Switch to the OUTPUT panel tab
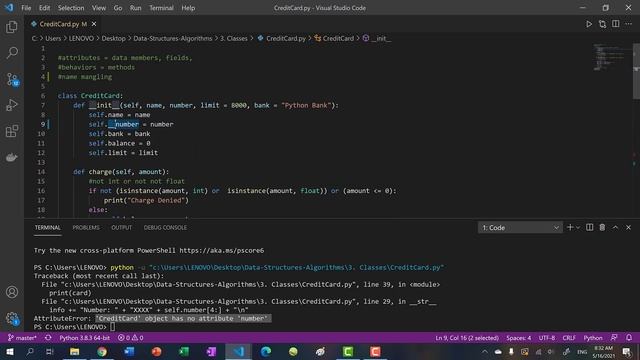The height and width of the screenshot is (360, 640). pos(122,227)
